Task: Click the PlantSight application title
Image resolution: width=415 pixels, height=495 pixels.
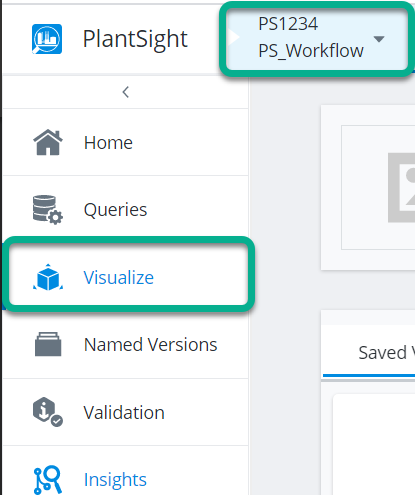Action: point(135,40)
